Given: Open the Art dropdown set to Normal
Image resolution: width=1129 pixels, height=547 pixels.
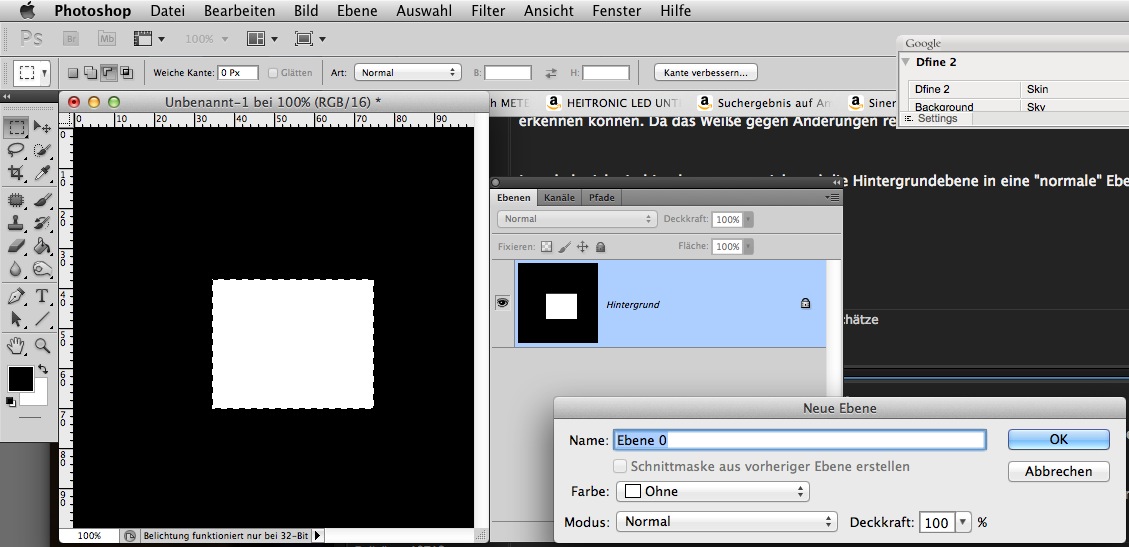Looking at the screenshot, I should (408, 72).
